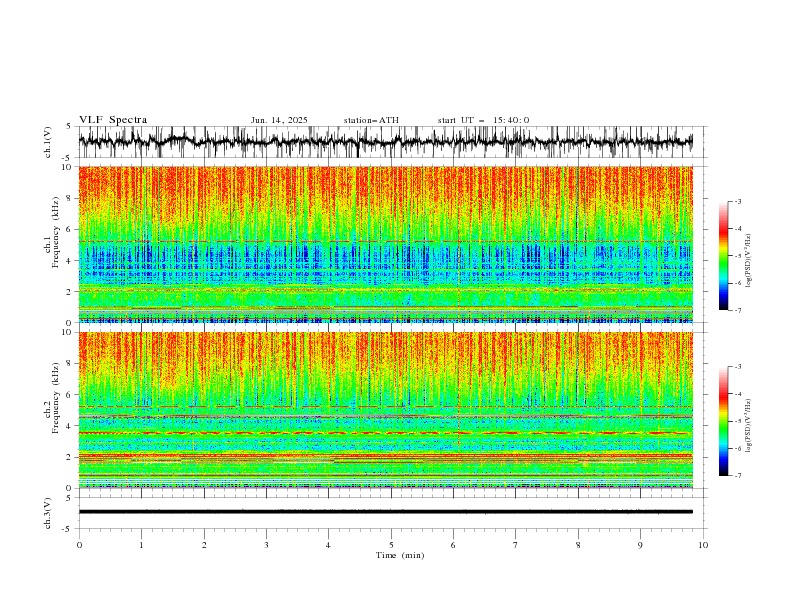Click time axis tick label '0'
This screenshot has width=792, height=612.
[x=79, y=545]
